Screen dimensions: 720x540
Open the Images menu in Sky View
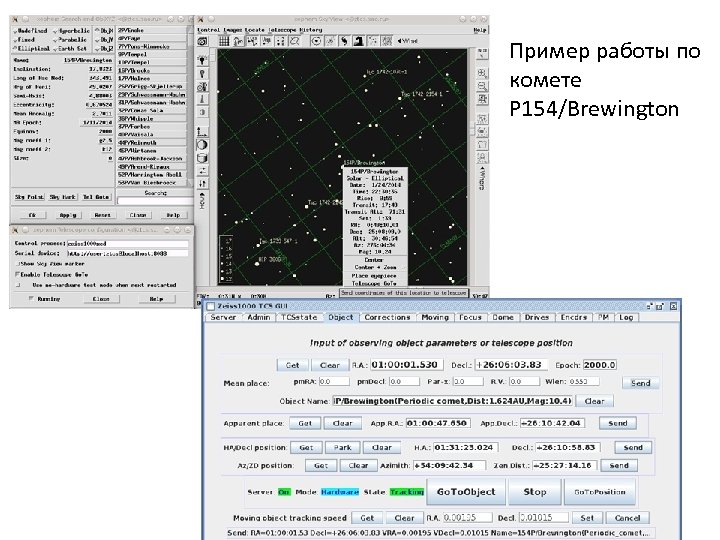point(232,30)
